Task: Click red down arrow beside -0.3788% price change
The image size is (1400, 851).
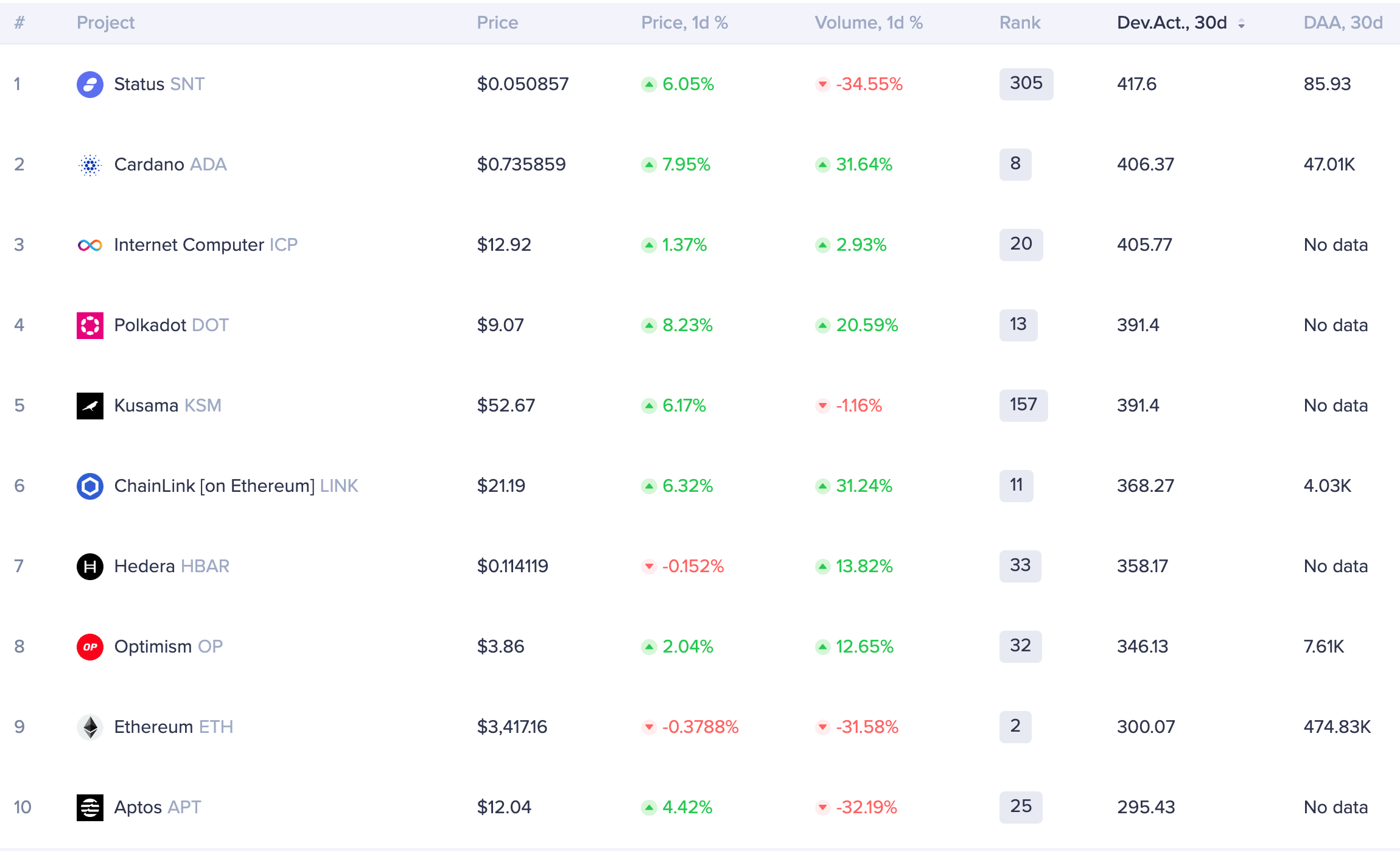Action: 649,727
